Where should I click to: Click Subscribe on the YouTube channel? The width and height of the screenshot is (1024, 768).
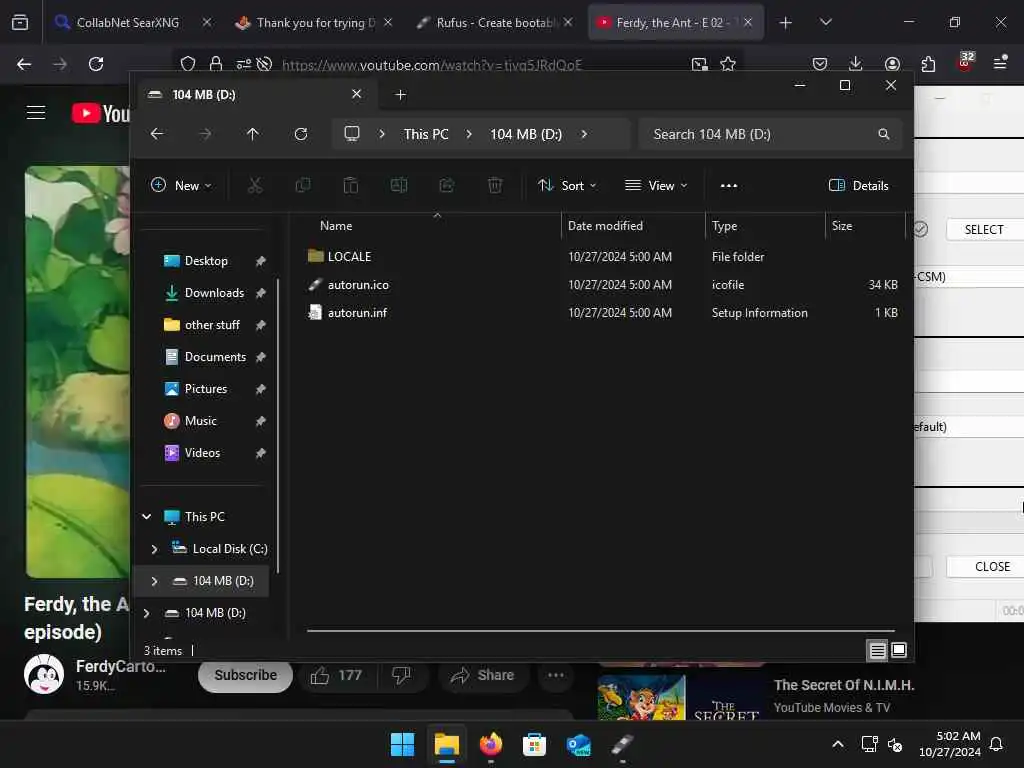tap(246, 675)
